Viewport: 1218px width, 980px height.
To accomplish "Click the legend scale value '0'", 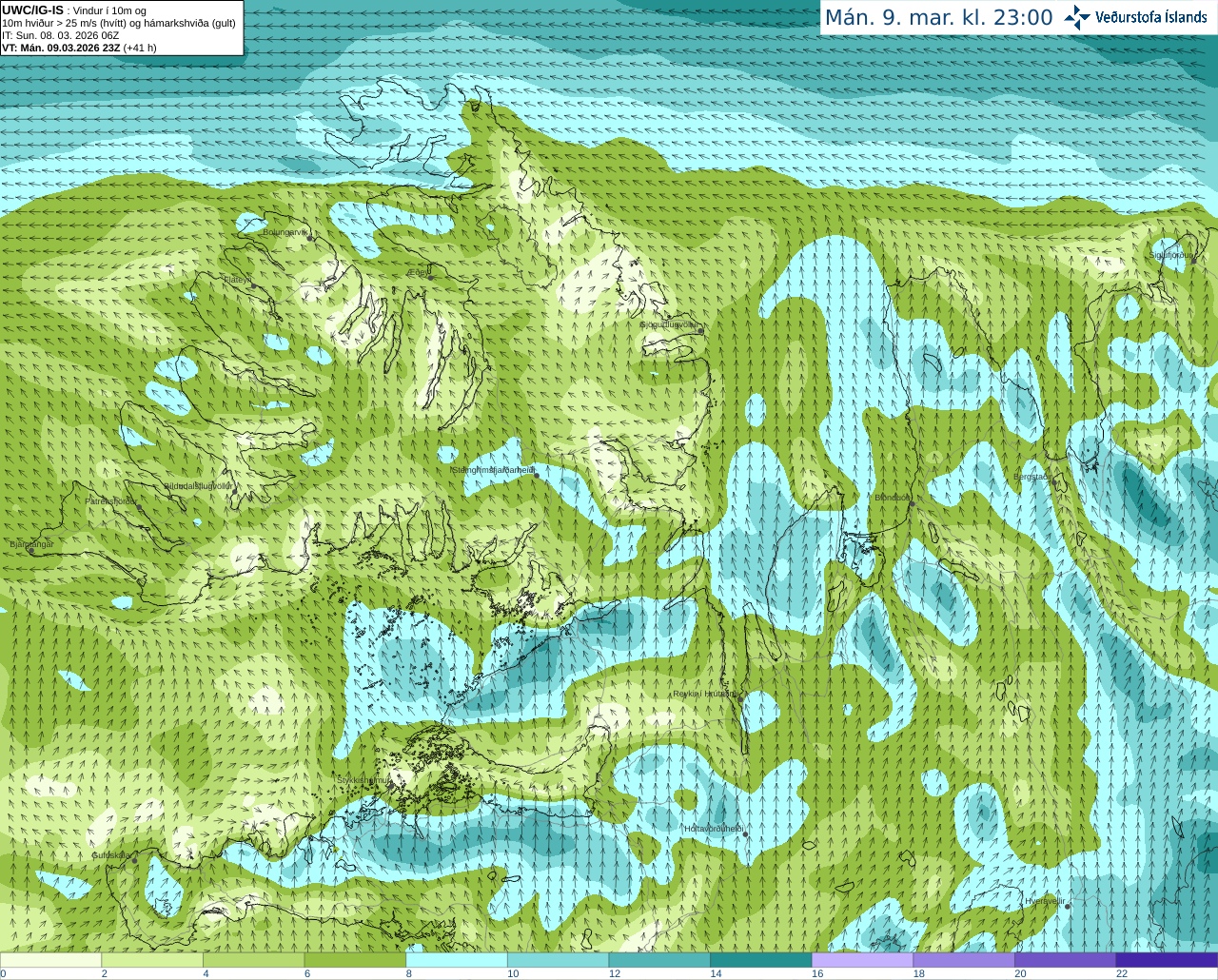I will [3, 973].
